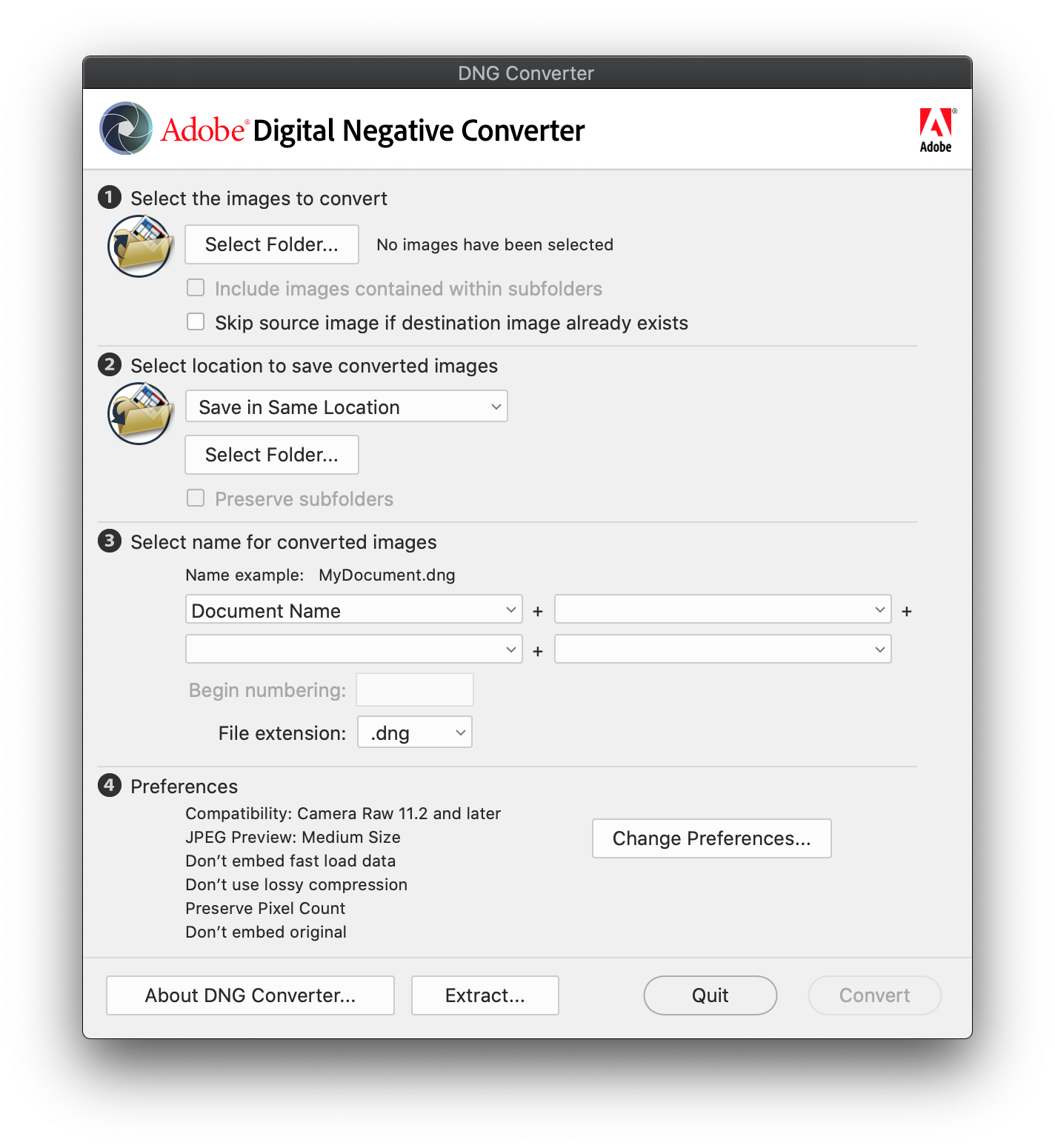Click the step 4 Preferences number badge
The height and width of the screenshot is (1148, 1055).
pyautogui.click(x=110, y=786)
